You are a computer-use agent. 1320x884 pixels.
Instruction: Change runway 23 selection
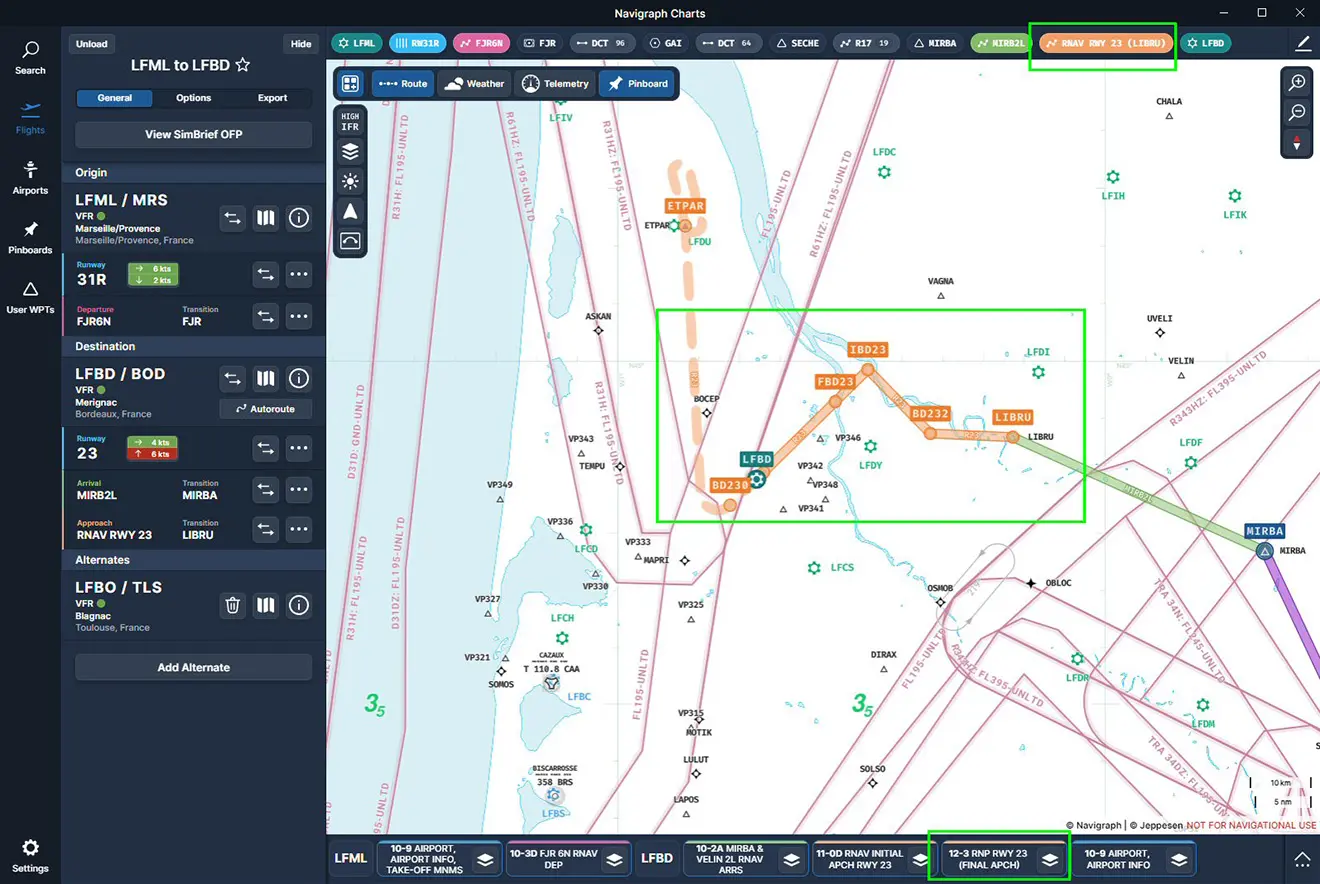pyautogui.click(x=265, y=448)
